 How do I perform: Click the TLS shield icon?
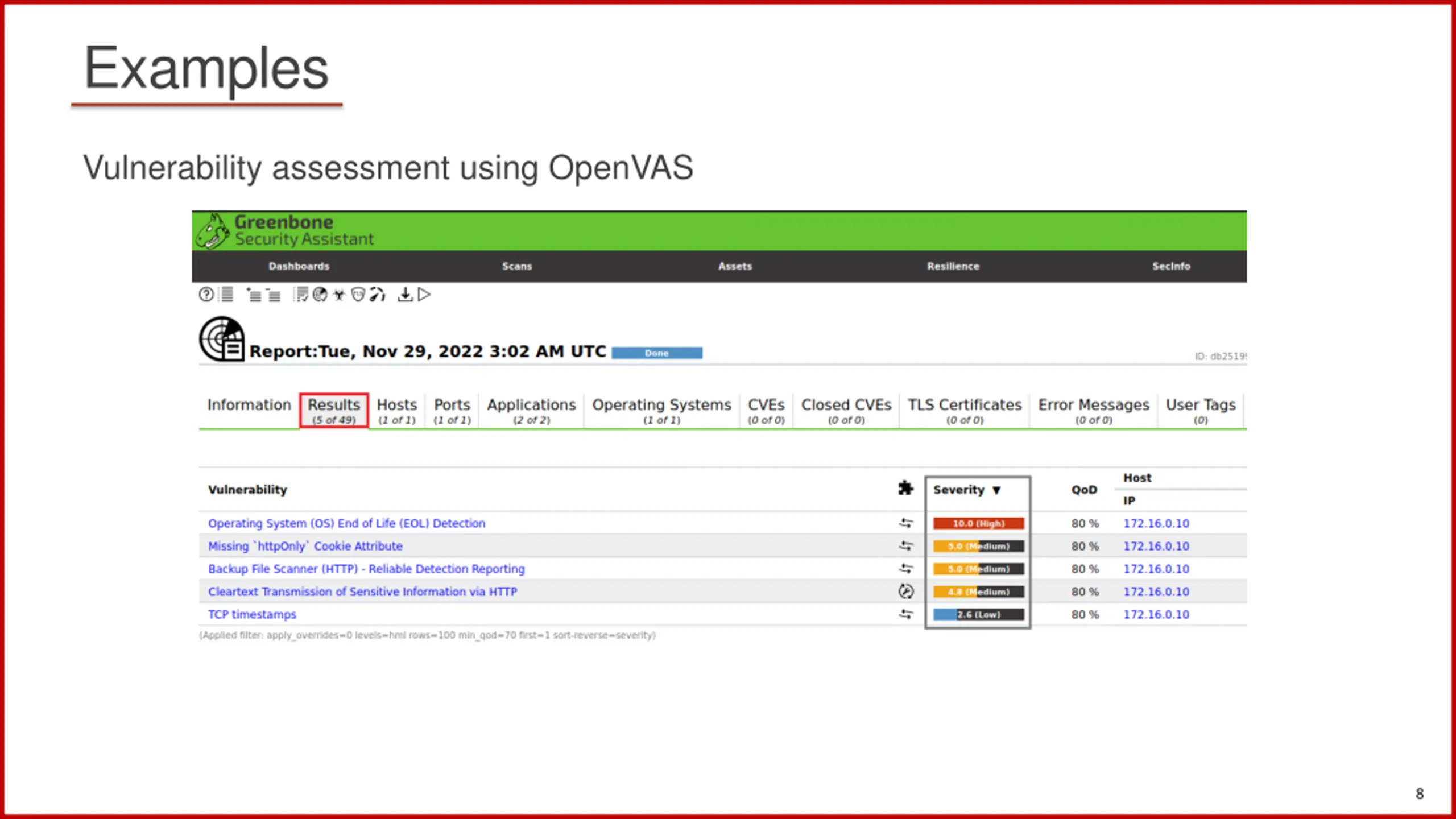(x=358, y=295)
